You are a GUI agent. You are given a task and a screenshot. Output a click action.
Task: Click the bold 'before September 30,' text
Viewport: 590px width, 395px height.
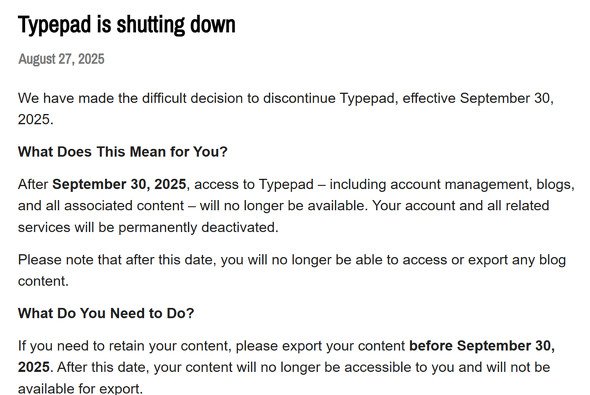click(482, 346)
